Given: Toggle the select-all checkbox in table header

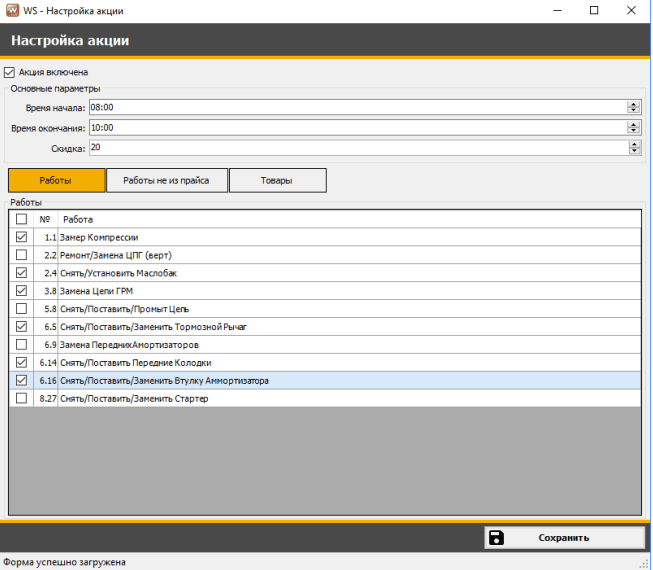Looking at the screenshot, I should [x=22, y=219].
